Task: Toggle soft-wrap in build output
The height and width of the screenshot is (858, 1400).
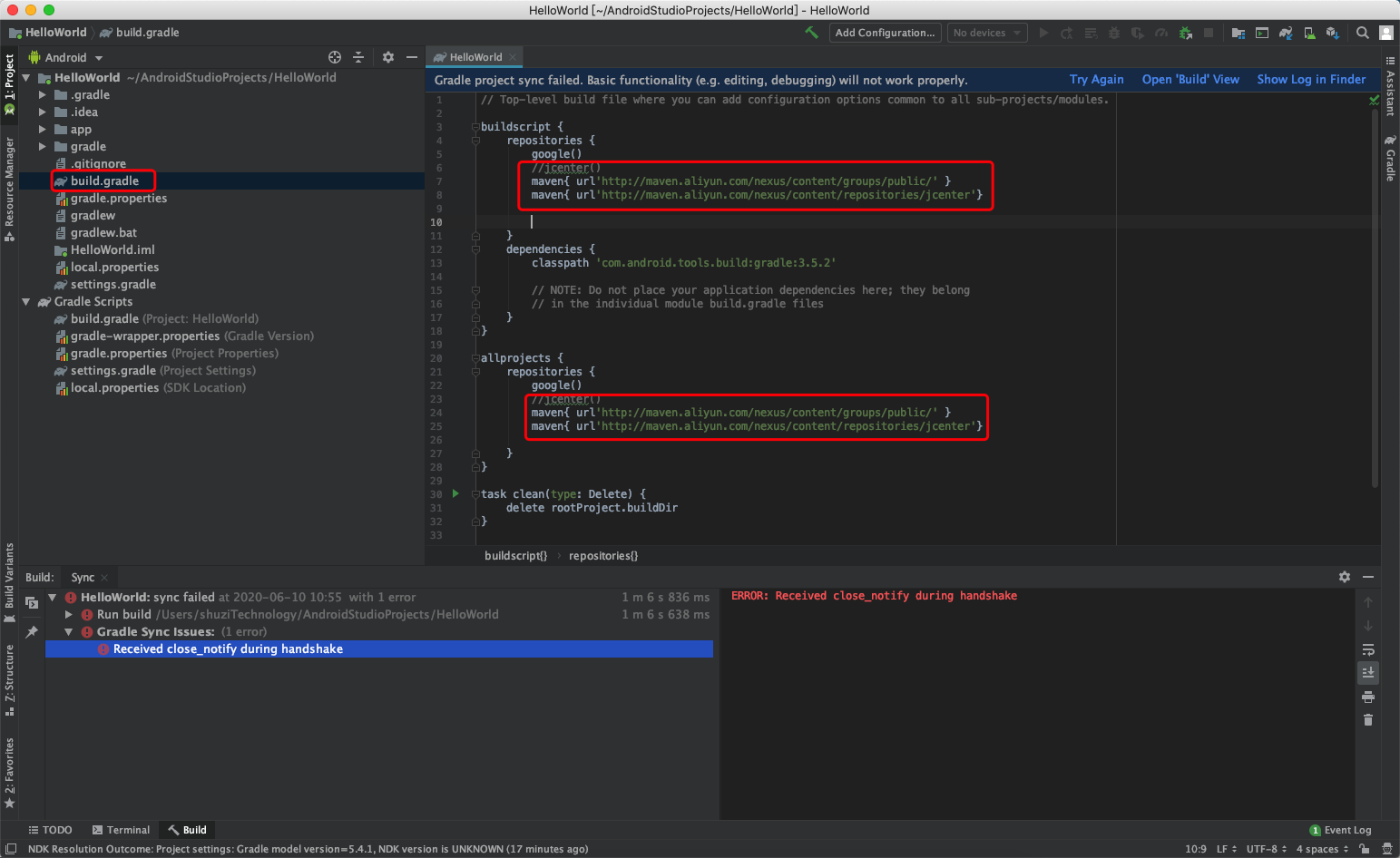Action: 1368,649
